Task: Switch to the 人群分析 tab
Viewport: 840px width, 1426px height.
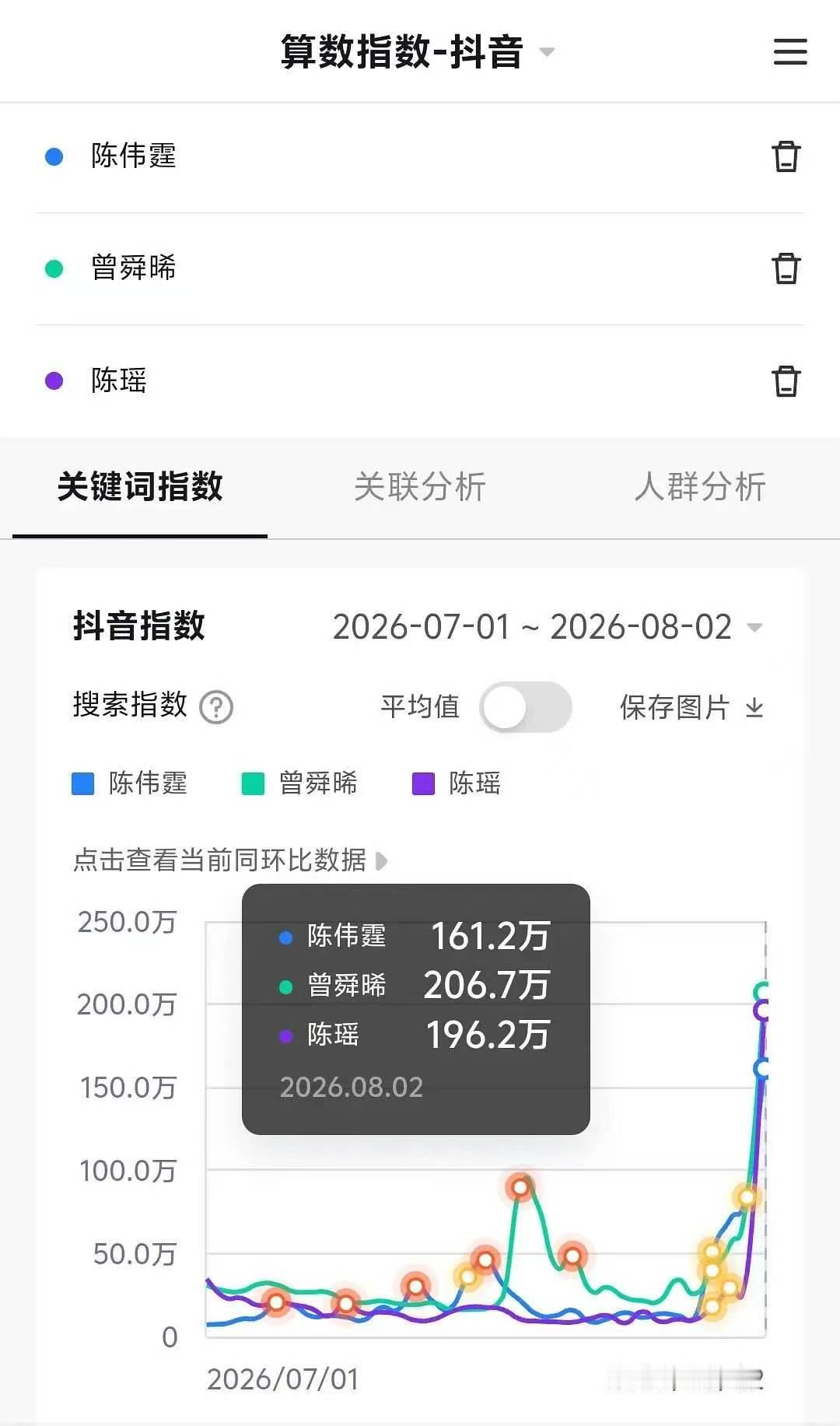Action: point(700,487)
